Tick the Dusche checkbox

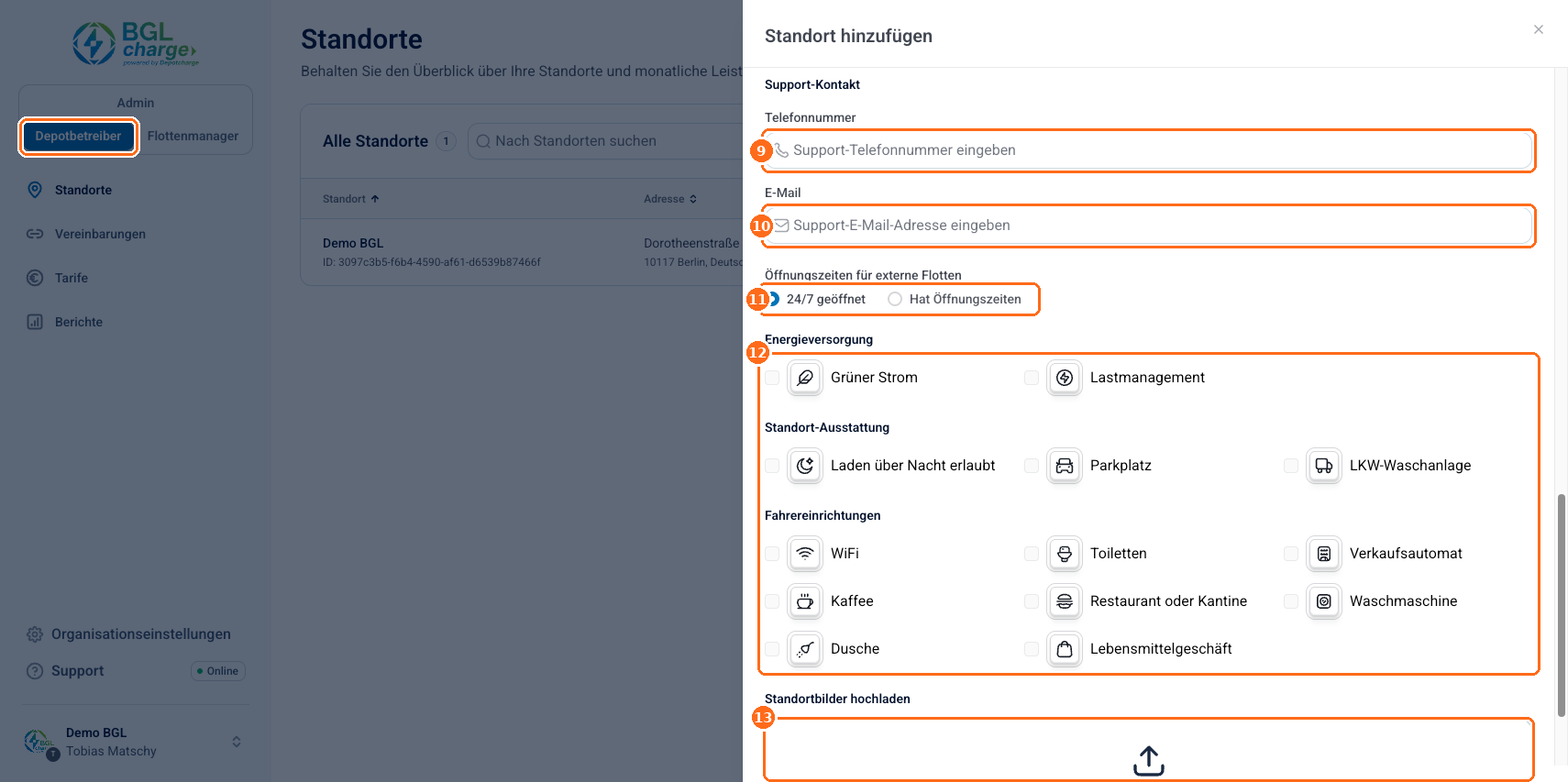(772, 649)
